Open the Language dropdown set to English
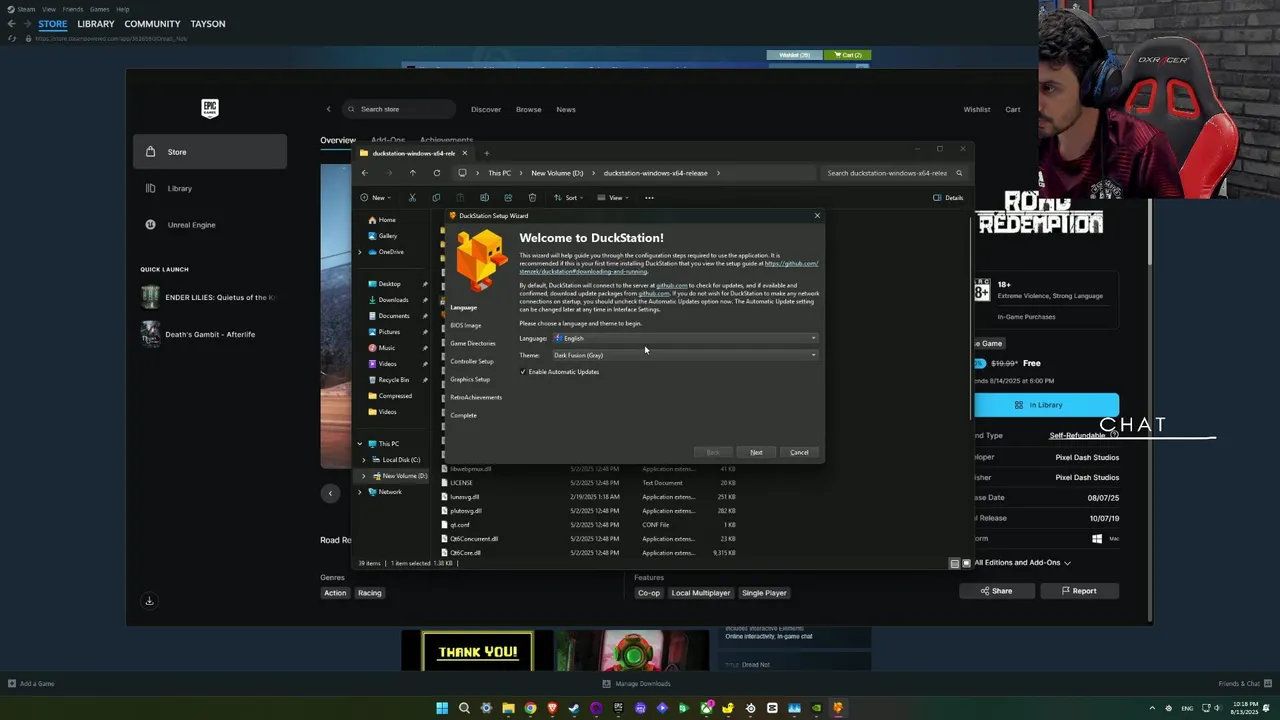This screenshot has height=720, width=1280. click(685, 338)
